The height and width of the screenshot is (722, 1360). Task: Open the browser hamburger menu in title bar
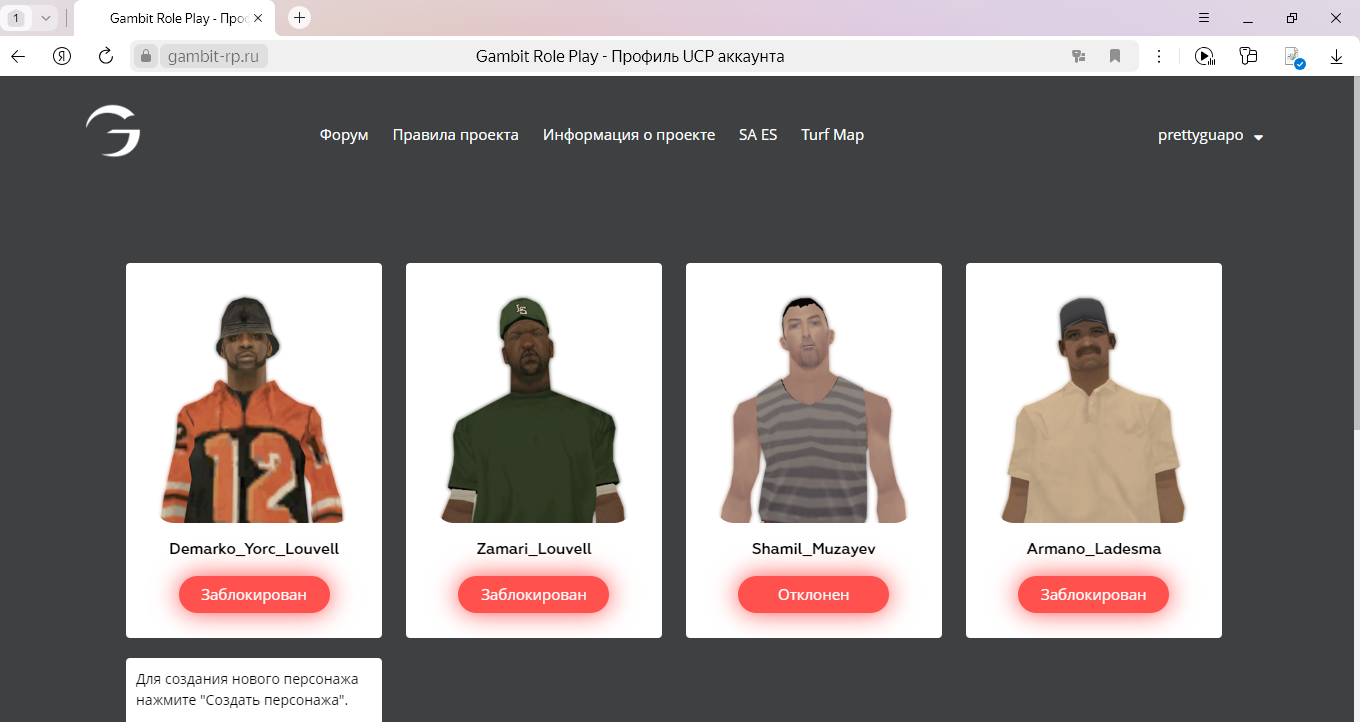click(1204, 18)
